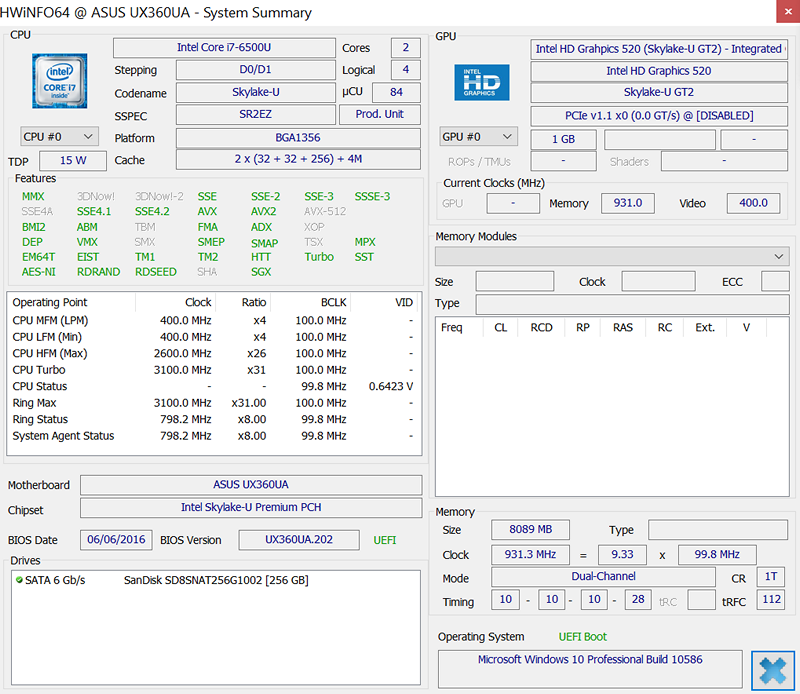
Task: Click the memory module Clock field
Action: (x=658, y=282)
